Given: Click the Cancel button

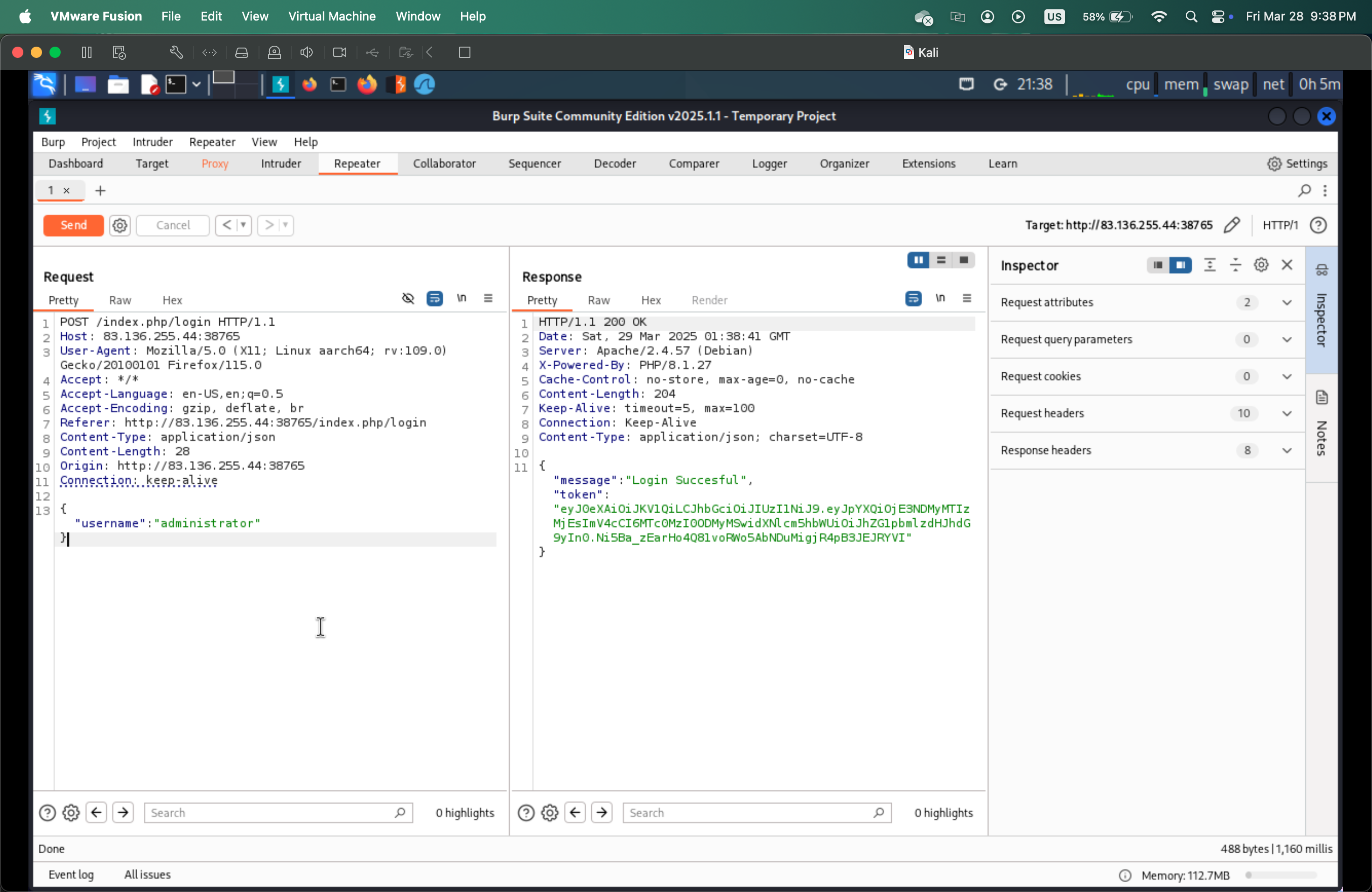Looking at the screenshot, I should tap(172, 225).
